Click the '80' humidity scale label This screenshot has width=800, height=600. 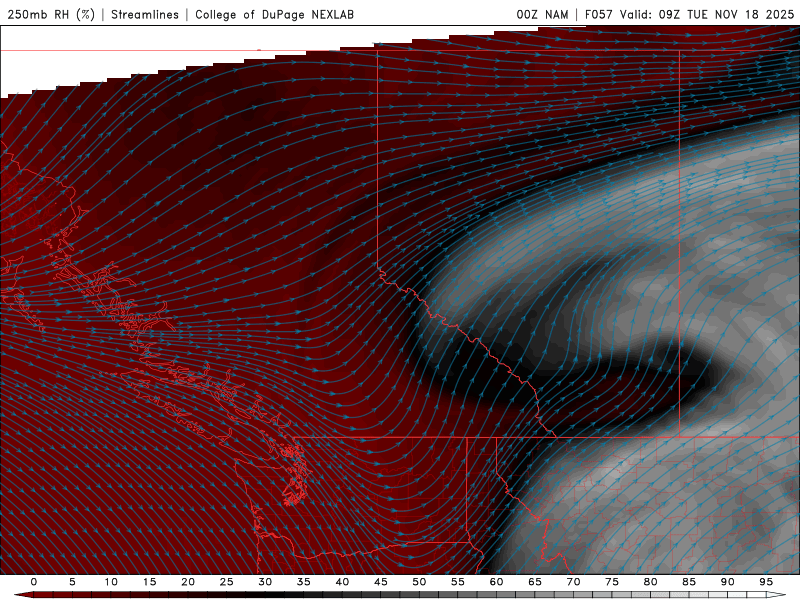click(650, 582)
